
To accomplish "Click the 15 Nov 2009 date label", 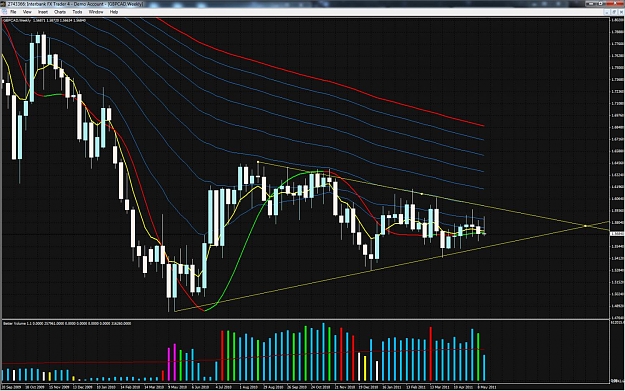I will 59,387.
